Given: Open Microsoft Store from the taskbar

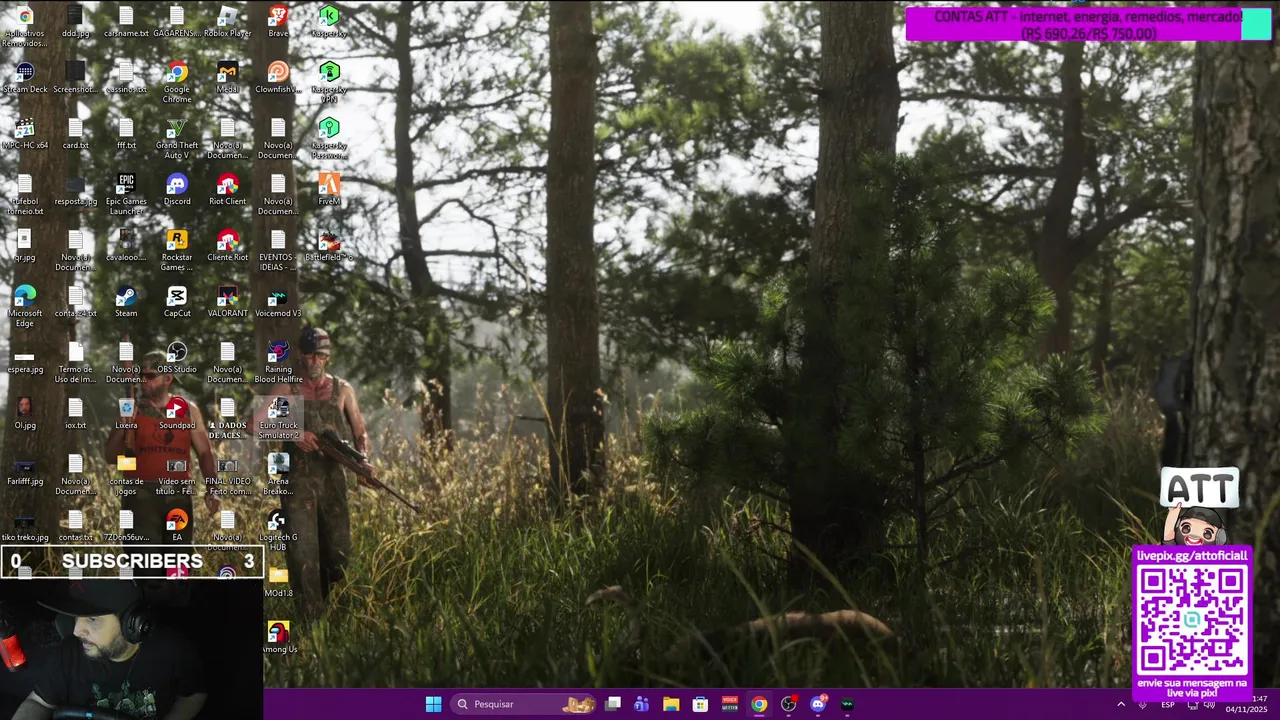Looking at the screenshot, I should click(x=700, y=704).
